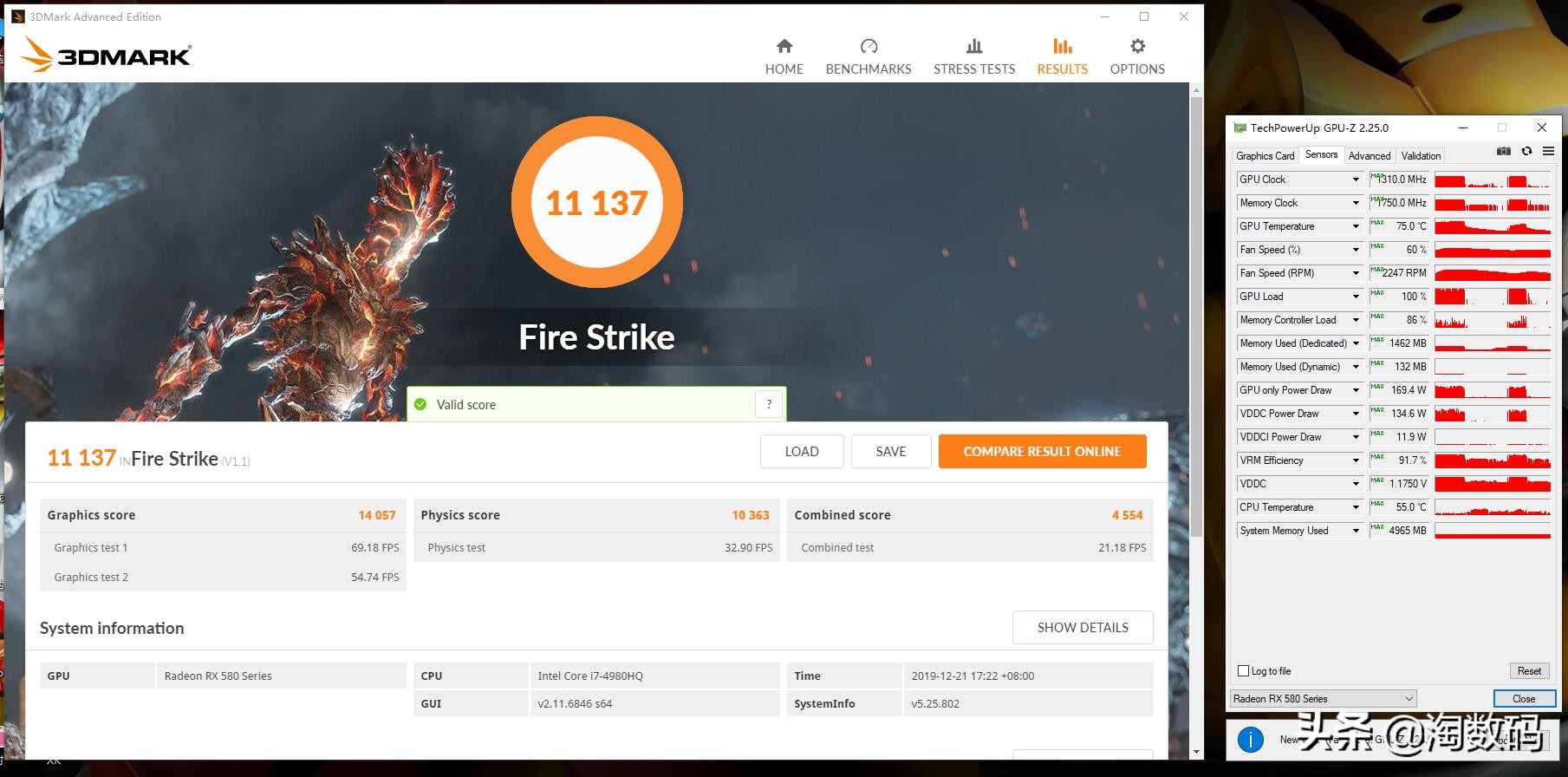The height and width of the screenshot is (777, 1568).
Task: Click the 3DMark title bar app icon
Action: 17,16
